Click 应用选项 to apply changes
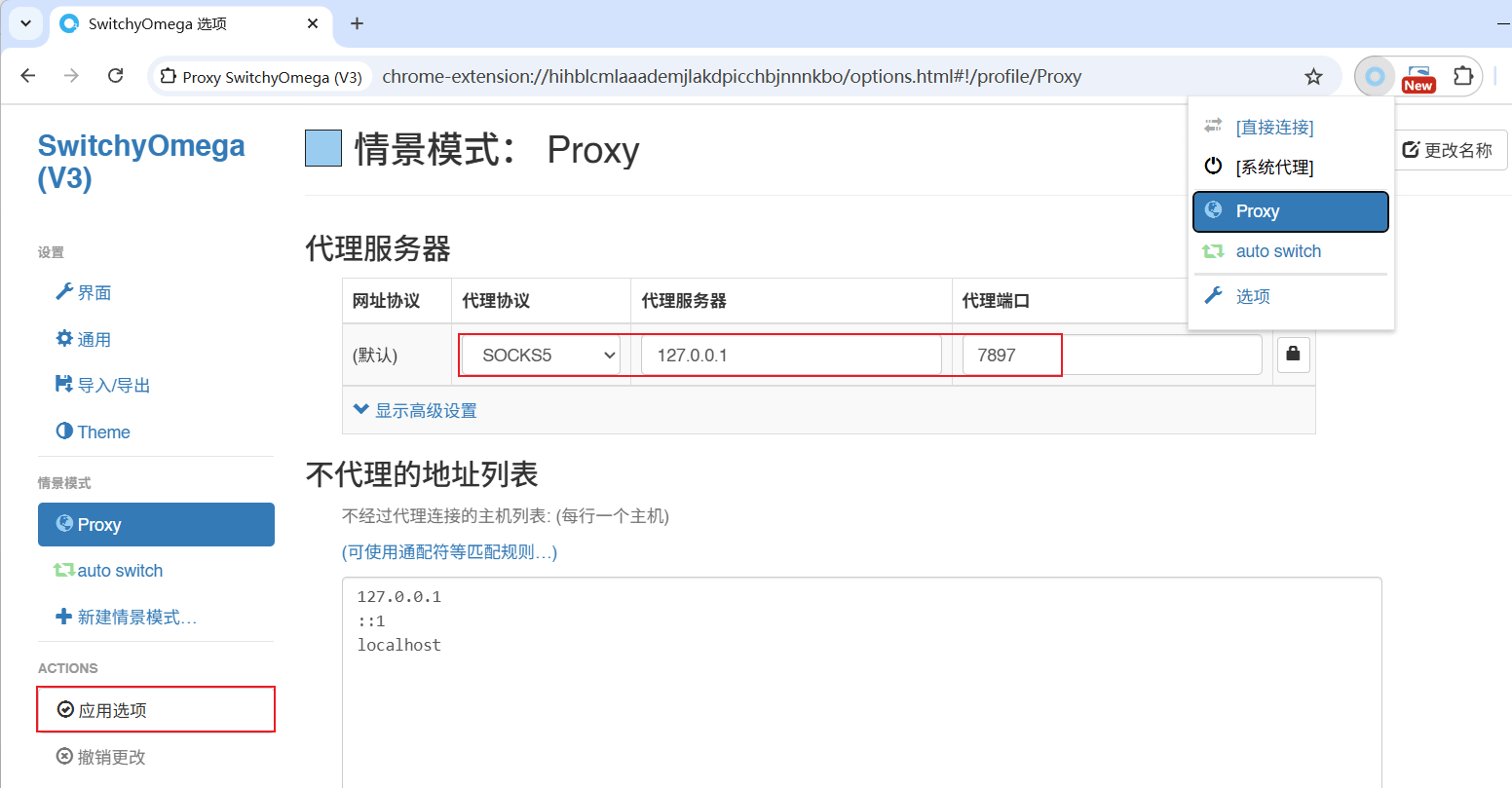 point(156,710)
